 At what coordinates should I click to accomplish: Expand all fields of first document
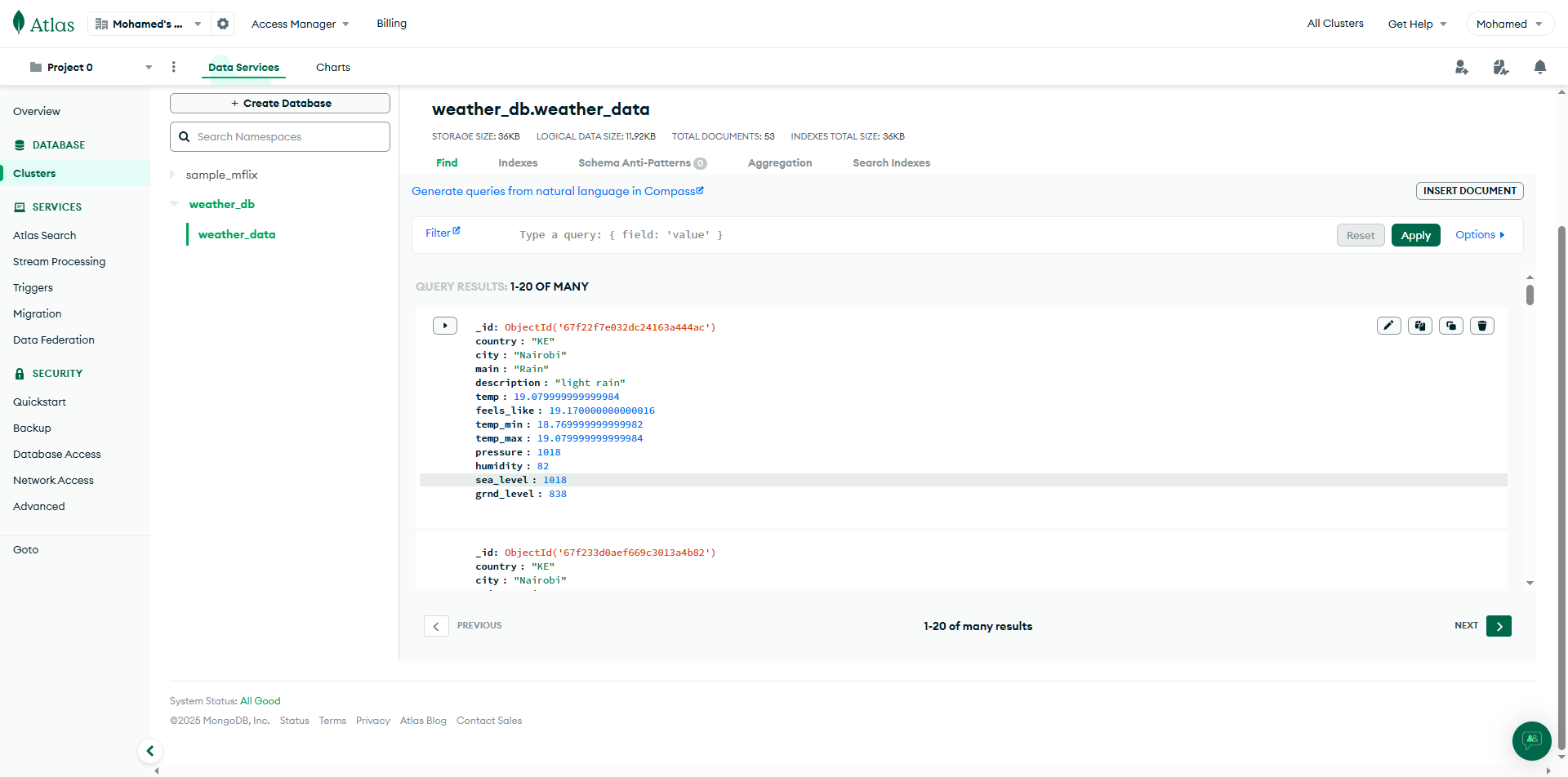pyautogui.click(x=445, y=326)
